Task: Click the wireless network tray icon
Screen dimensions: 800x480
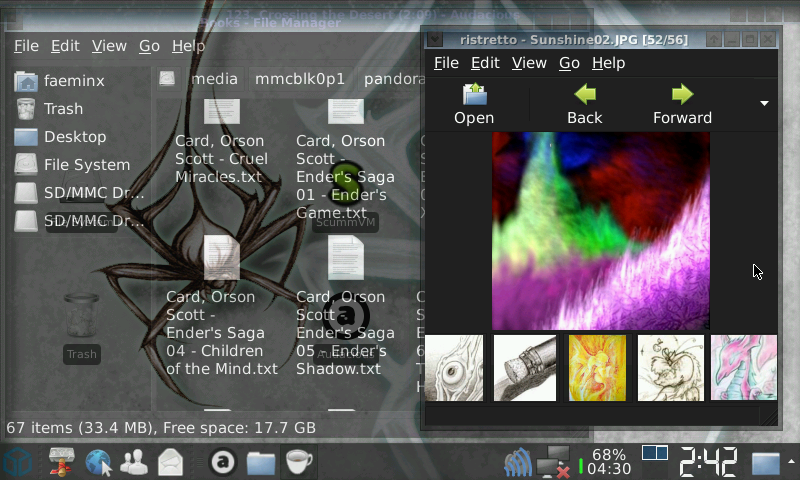Action: 518,463
